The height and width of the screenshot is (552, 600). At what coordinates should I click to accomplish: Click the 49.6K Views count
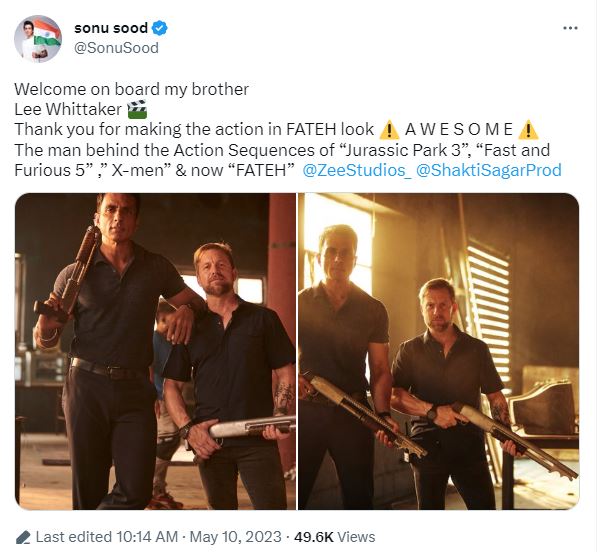click(x=338, y=537)
